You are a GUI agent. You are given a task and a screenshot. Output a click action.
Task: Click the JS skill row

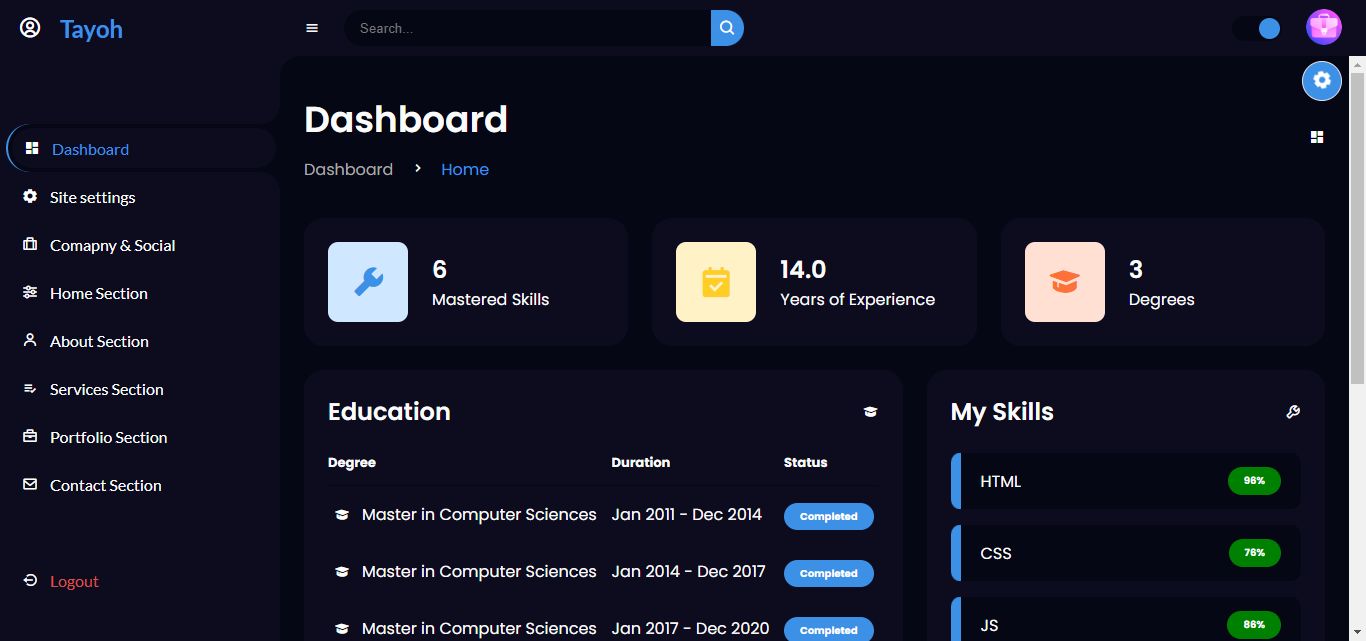1126,620
